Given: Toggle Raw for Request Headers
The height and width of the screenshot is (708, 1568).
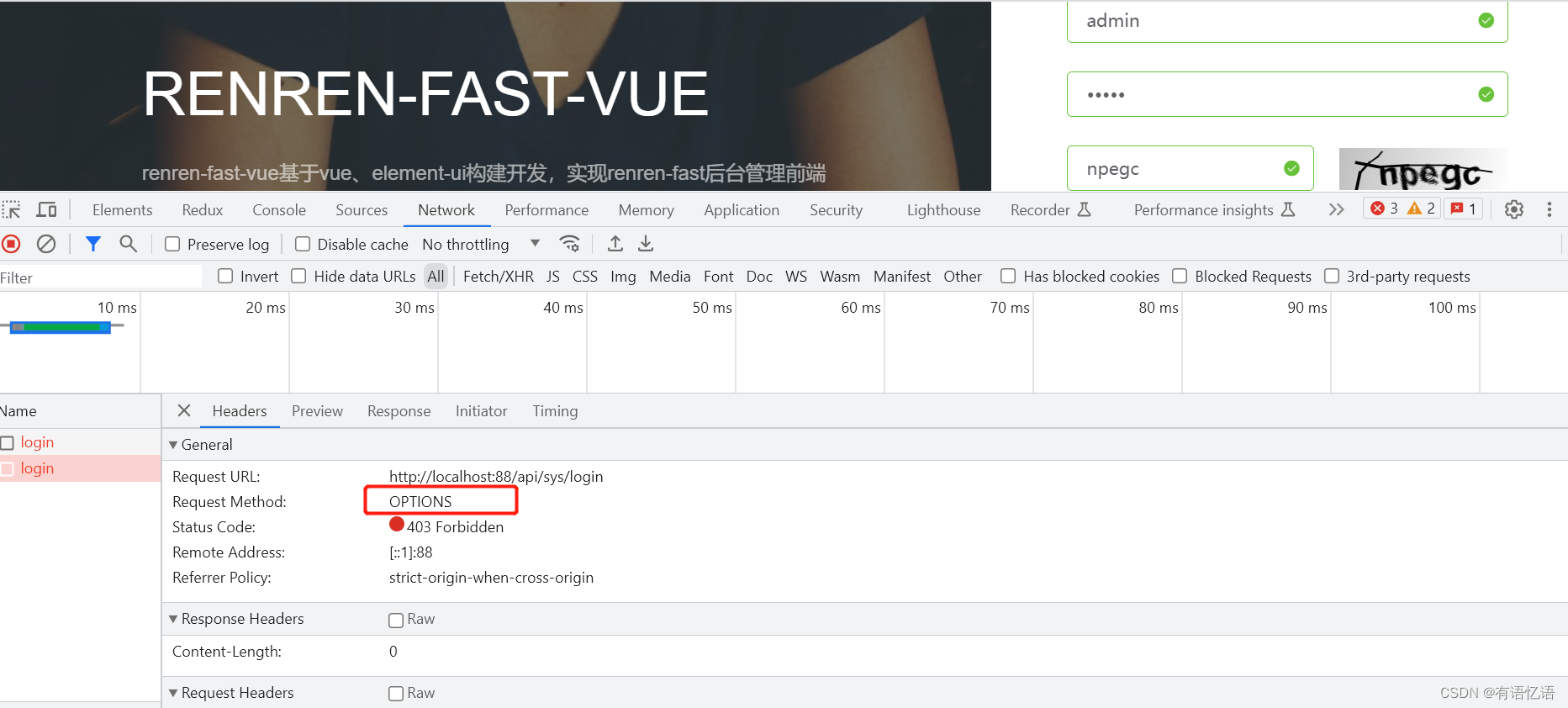Looking at the screenshot, I should point(396,694).
